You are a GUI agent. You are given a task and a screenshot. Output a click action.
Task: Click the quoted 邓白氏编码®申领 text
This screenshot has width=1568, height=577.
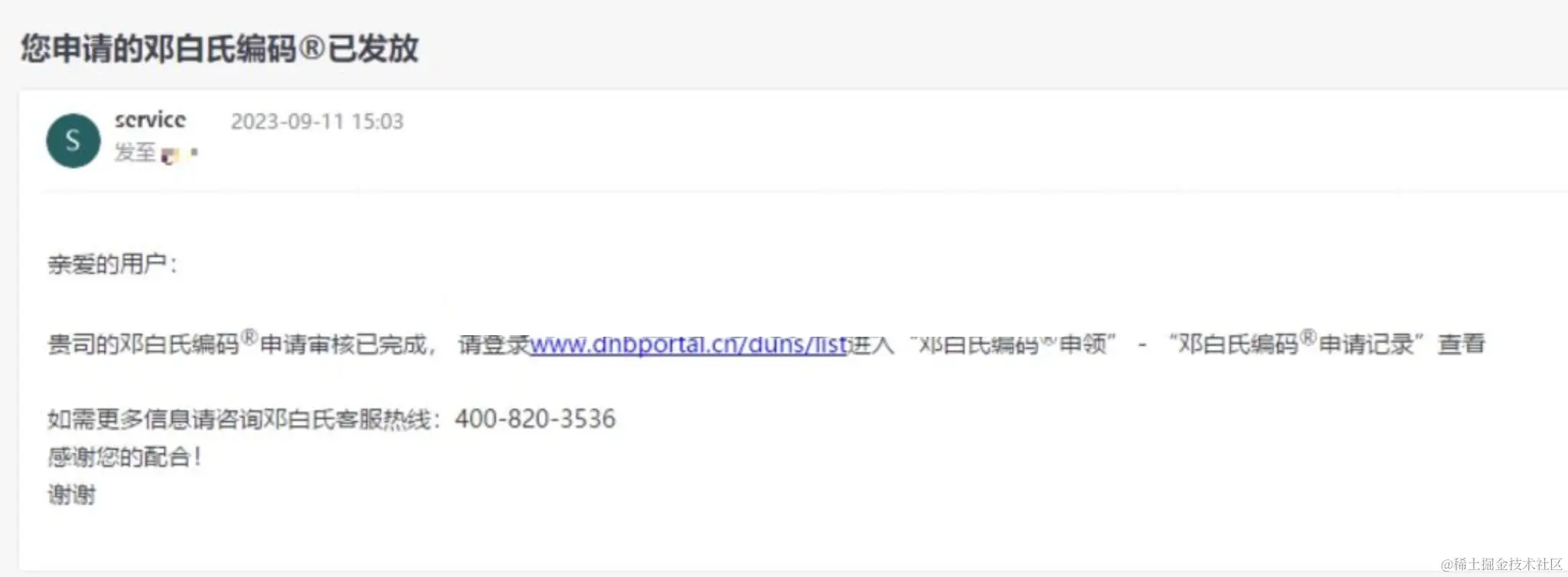pos(1012,344)
